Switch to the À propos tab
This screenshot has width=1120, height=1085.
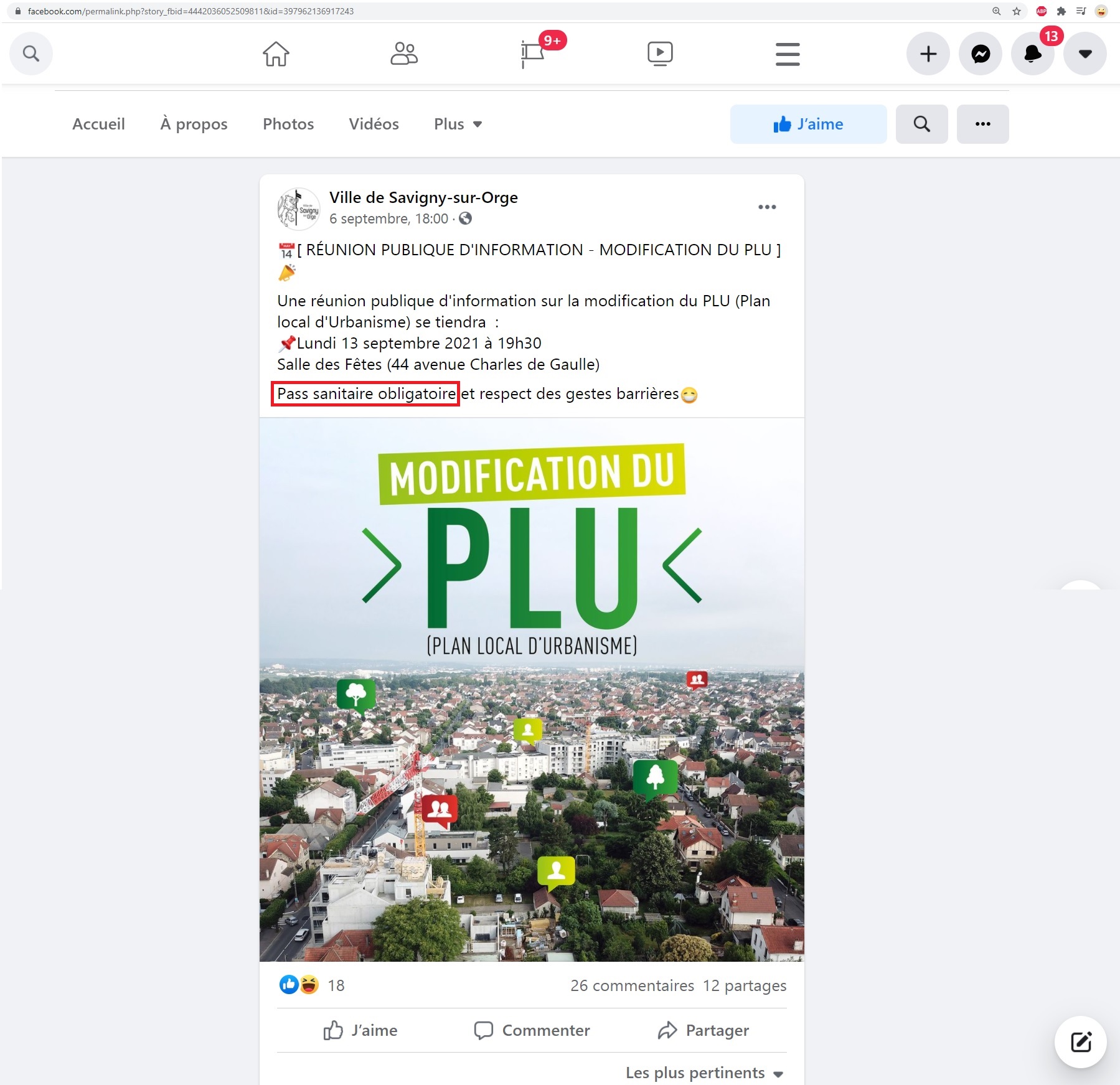click(x=194, y=124)
